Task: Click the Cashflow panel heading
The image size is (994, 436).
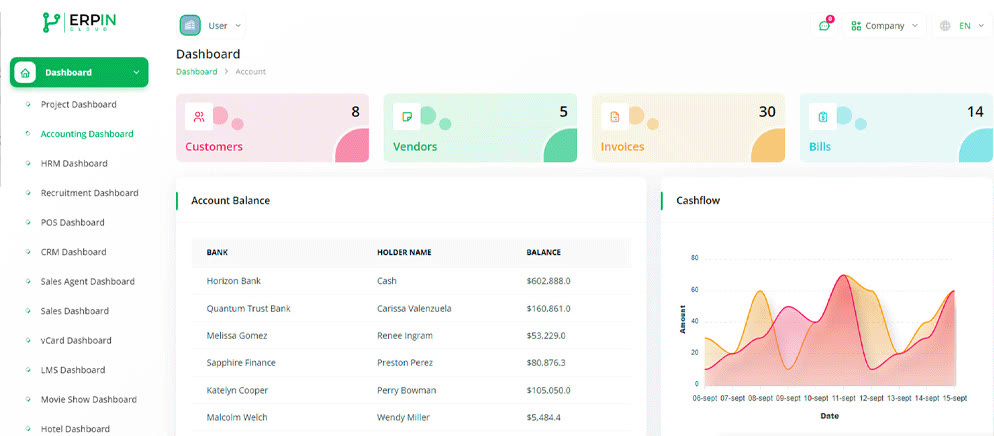Action: click(698, 201)
